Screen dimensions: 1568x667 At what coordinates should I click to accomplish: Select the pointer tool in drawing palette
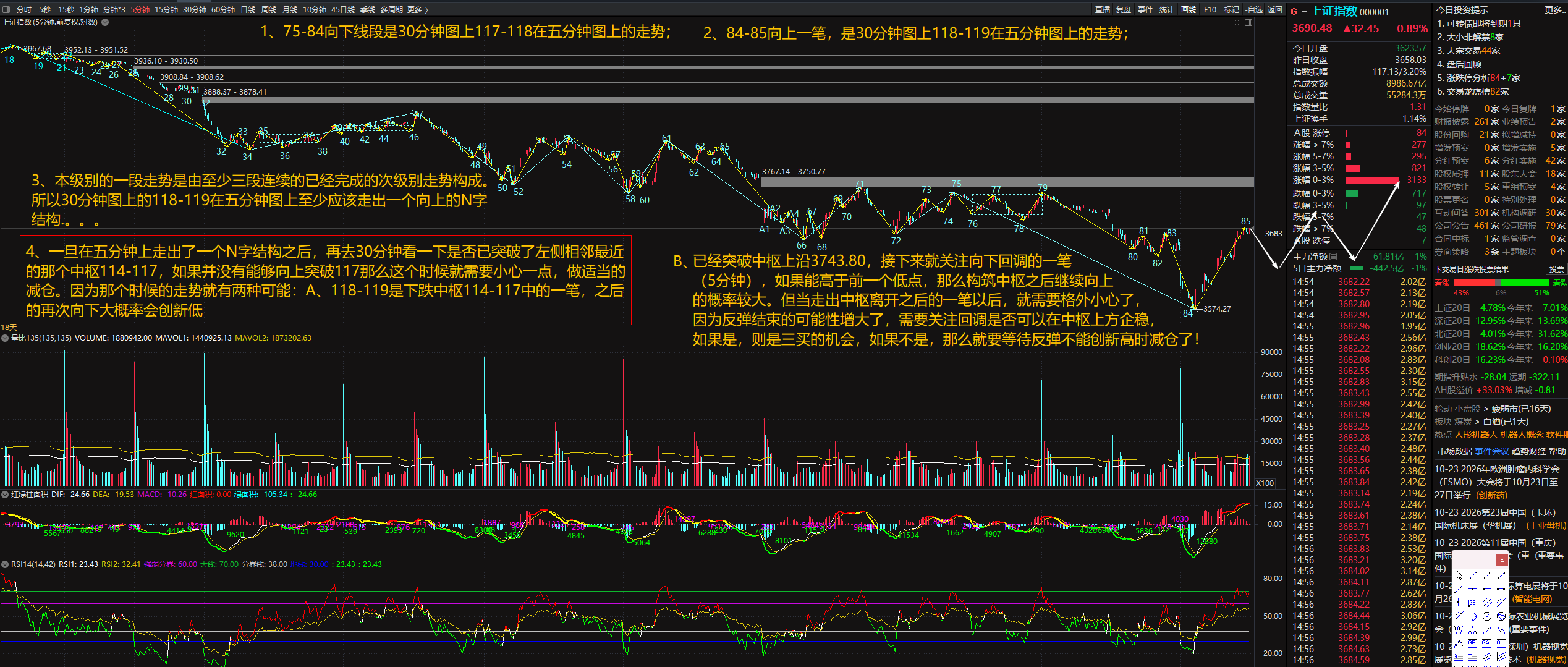(x=1459, y=575)
